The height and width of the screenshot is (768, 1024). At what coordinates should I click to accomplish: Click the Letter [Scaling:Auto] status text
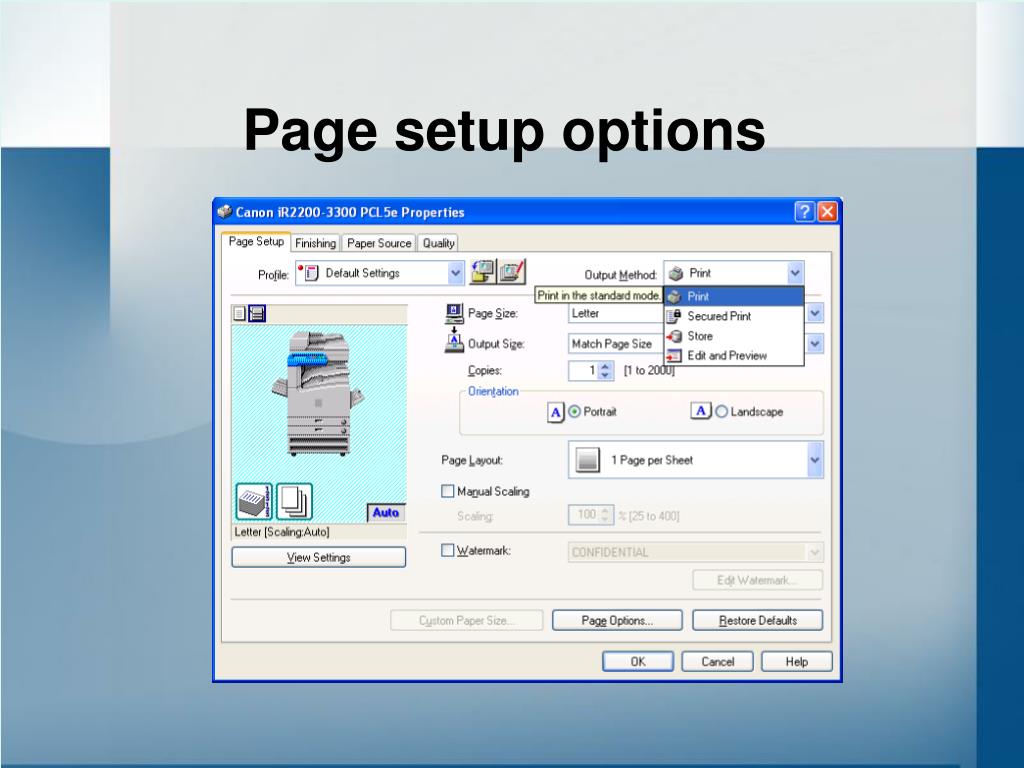tap(282, 532)
